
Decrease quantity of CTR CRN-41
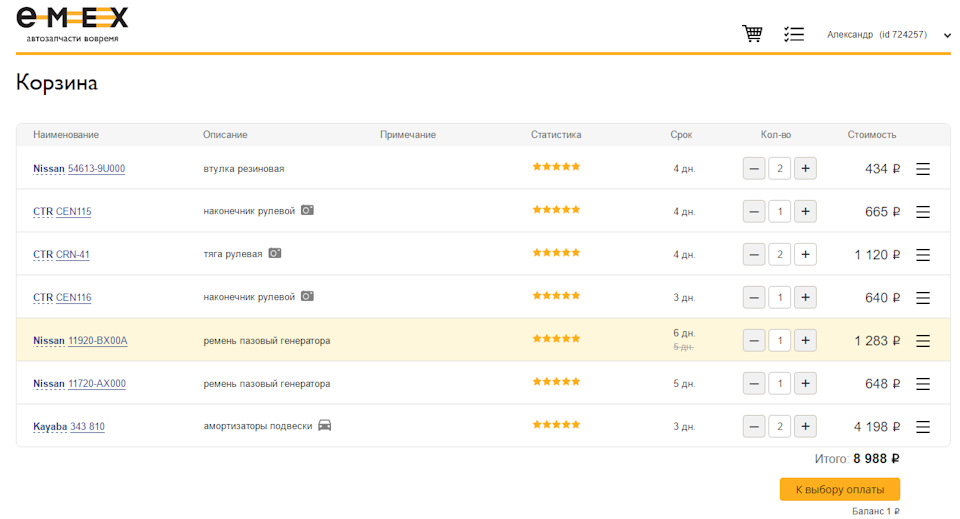click(x=754, y=255)
